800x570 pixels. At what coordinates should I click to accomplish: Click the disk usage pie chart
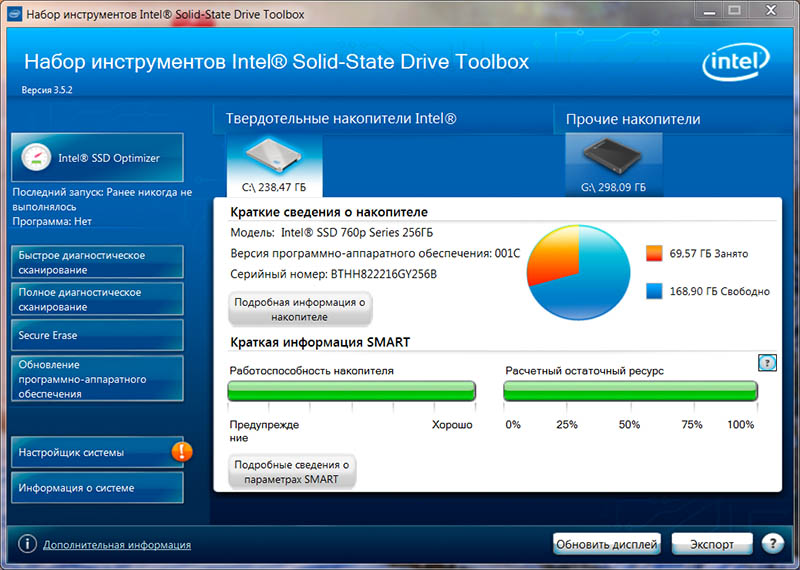click(579, 272)
